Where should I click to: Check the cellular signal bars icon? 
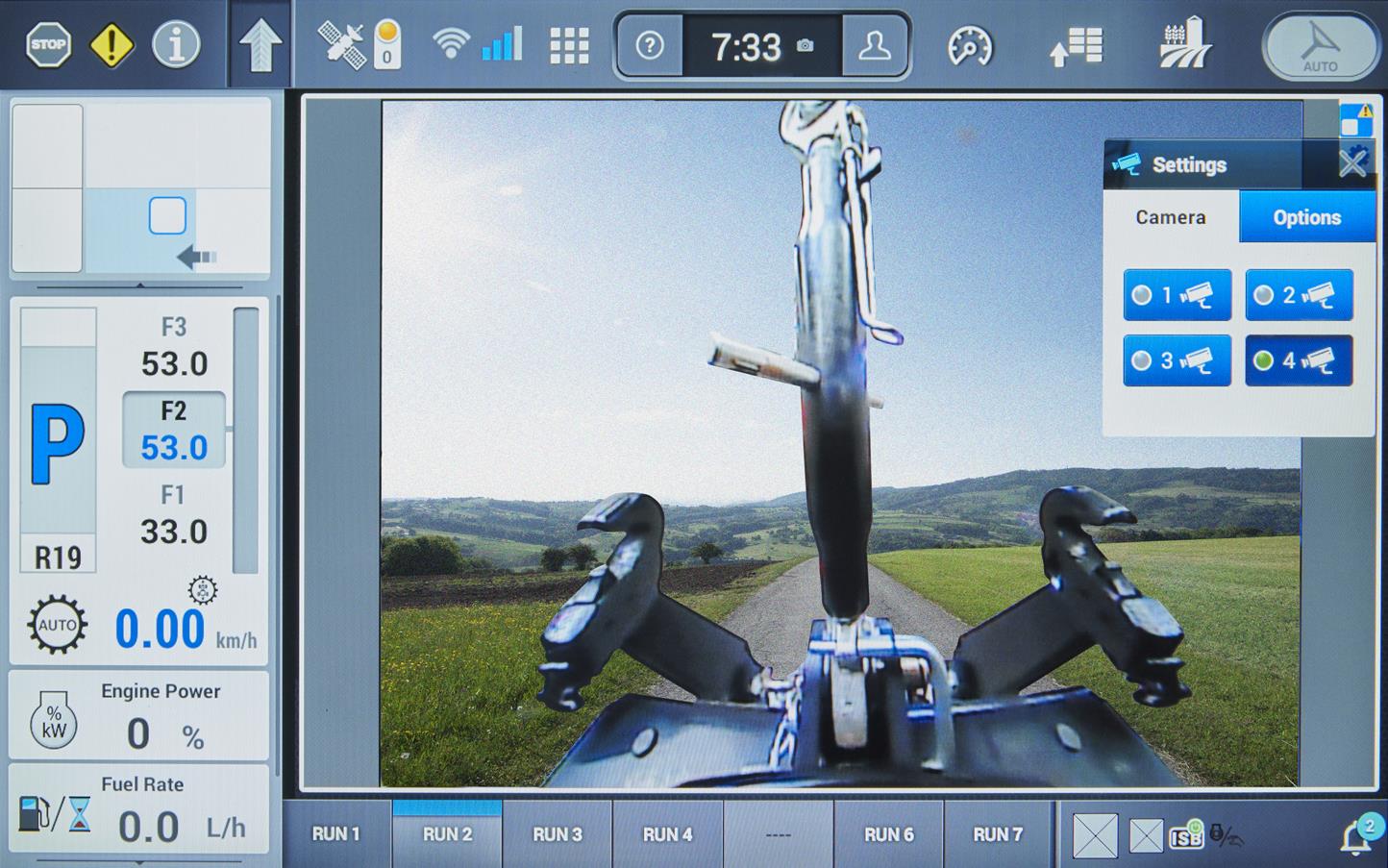coord(502,43)
